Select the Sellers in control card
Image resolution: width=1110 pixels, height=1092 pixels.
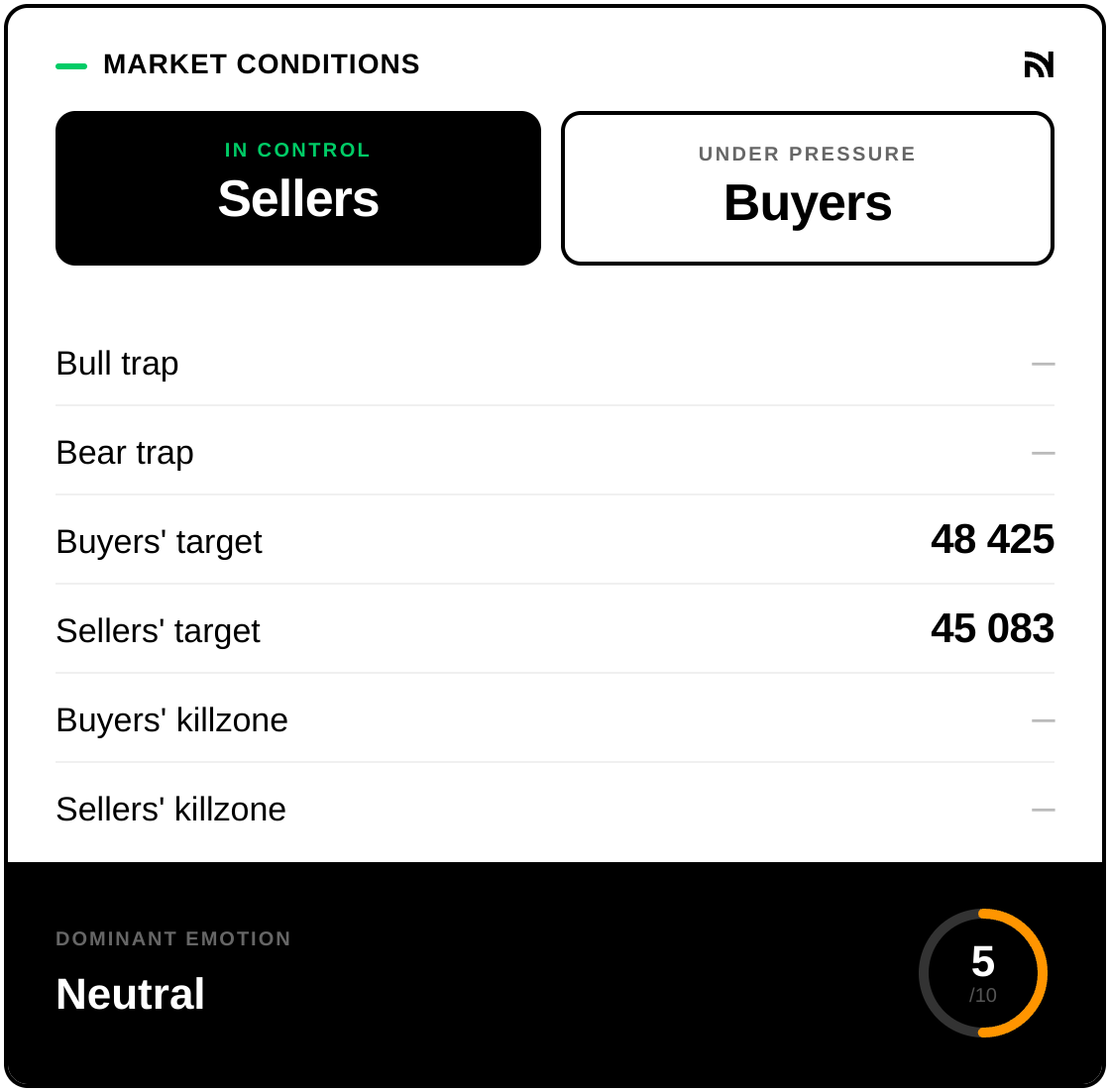coord(298,188)
